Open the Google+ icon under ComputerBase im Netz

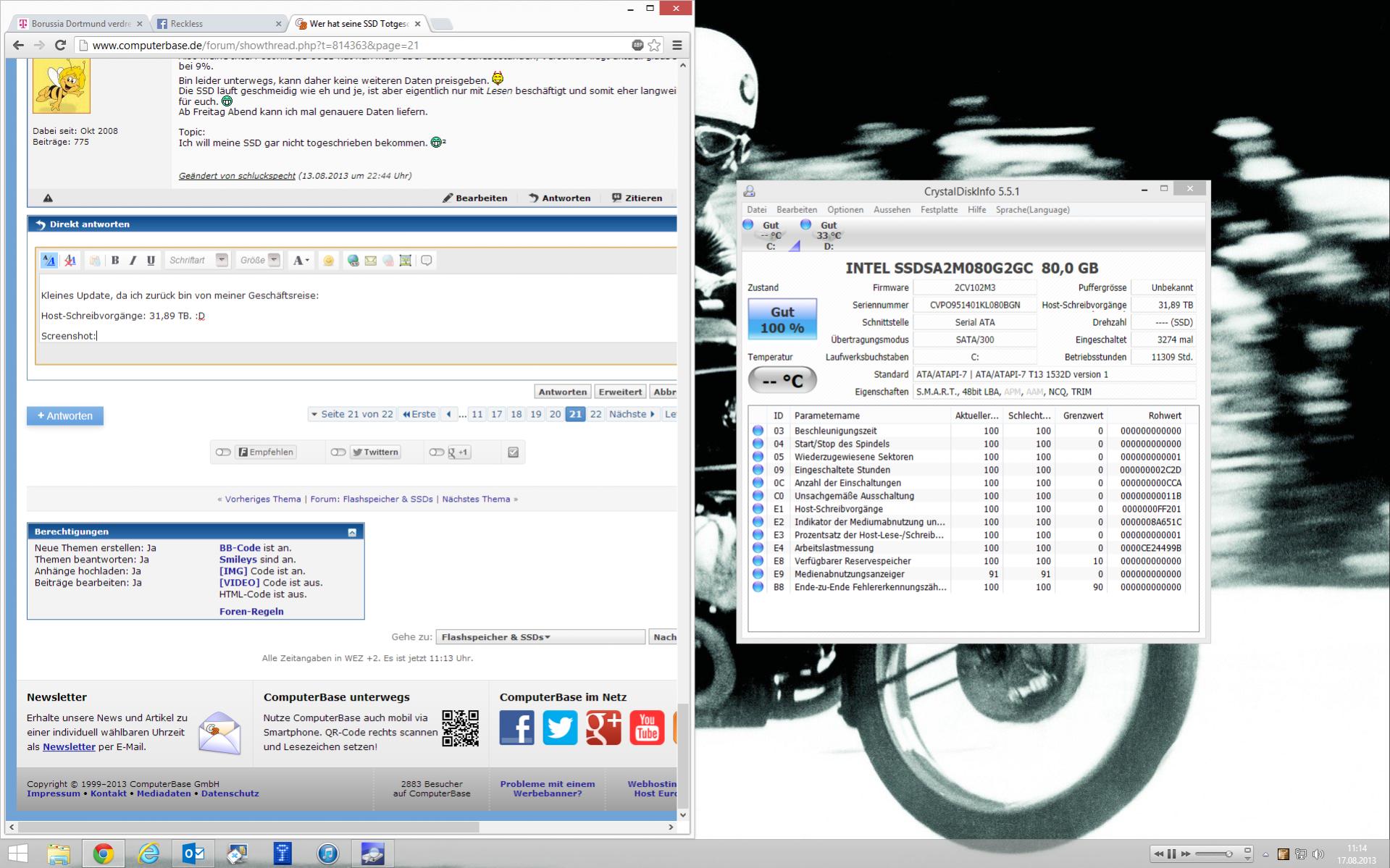coord(603,728)
